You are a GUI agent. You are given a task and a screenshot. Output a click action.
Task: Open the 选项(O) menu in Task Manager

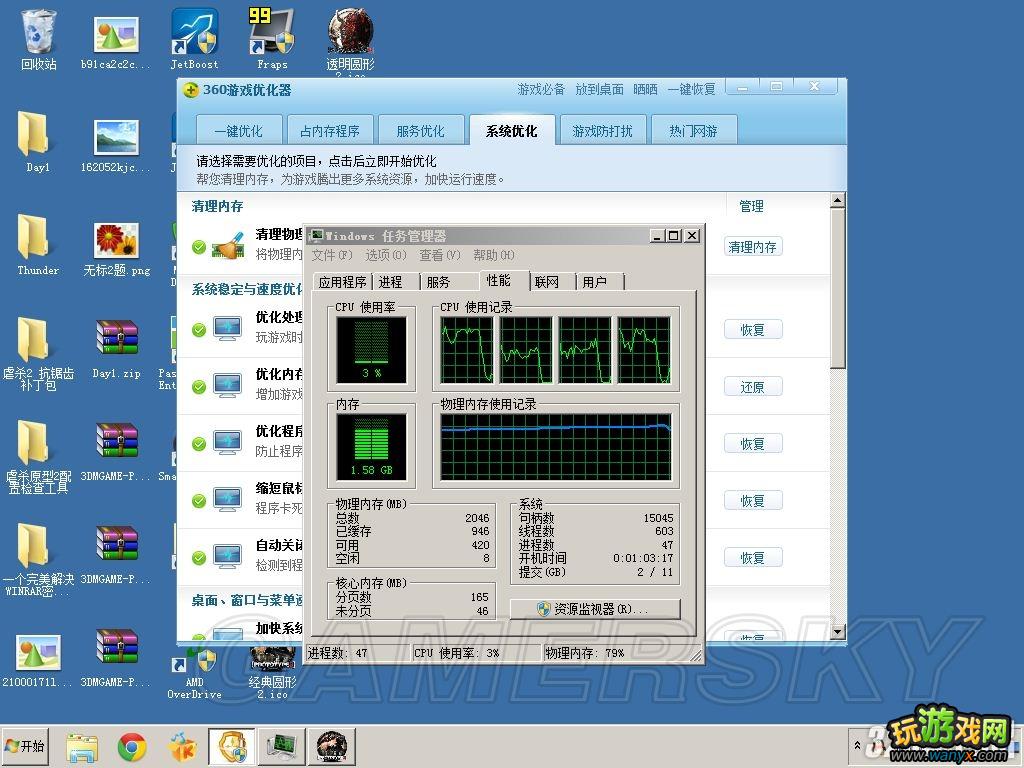click(385, 255)
